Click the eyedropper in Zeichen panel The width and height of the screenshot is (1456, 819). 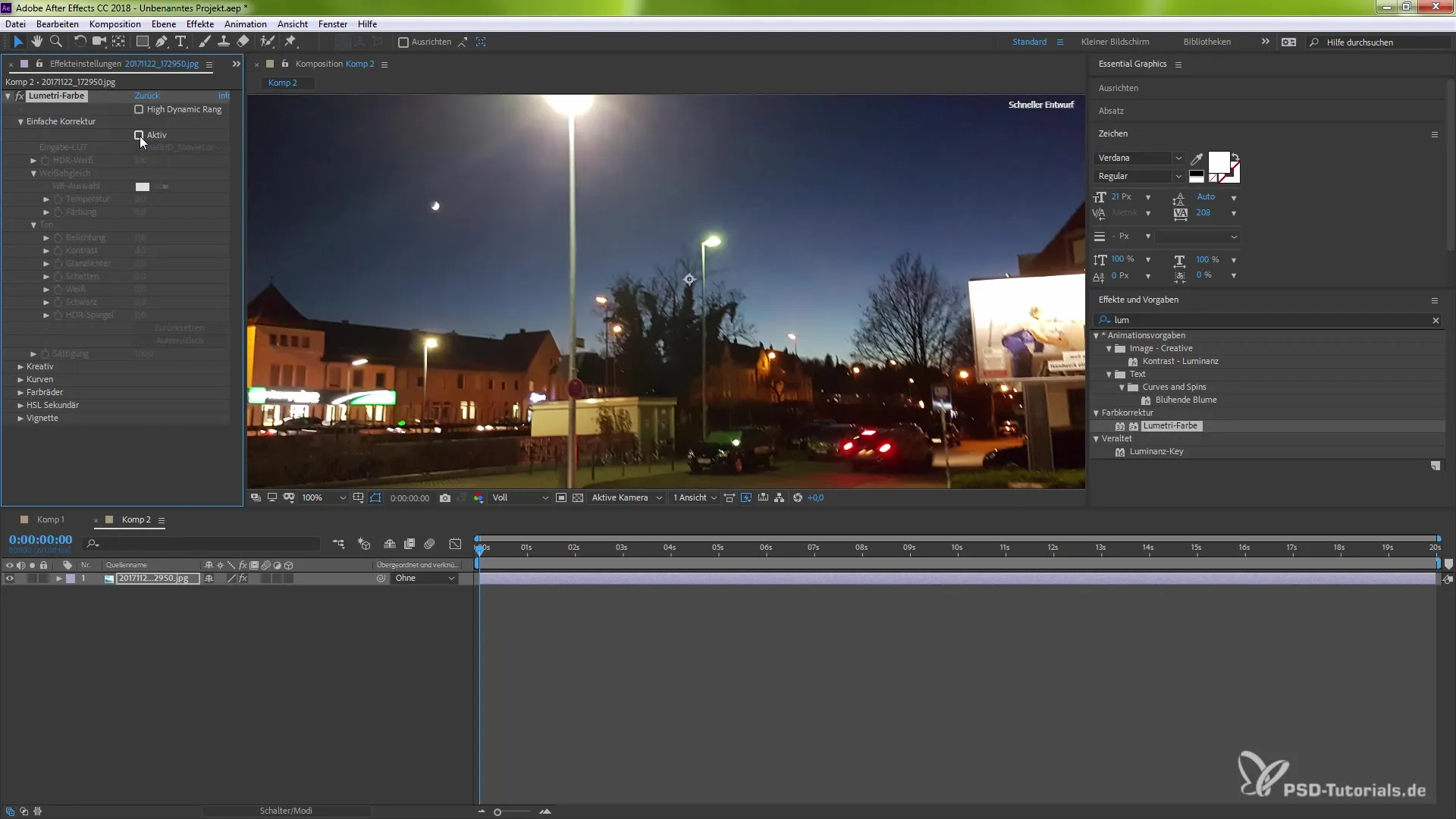(x=1197, y=158)
